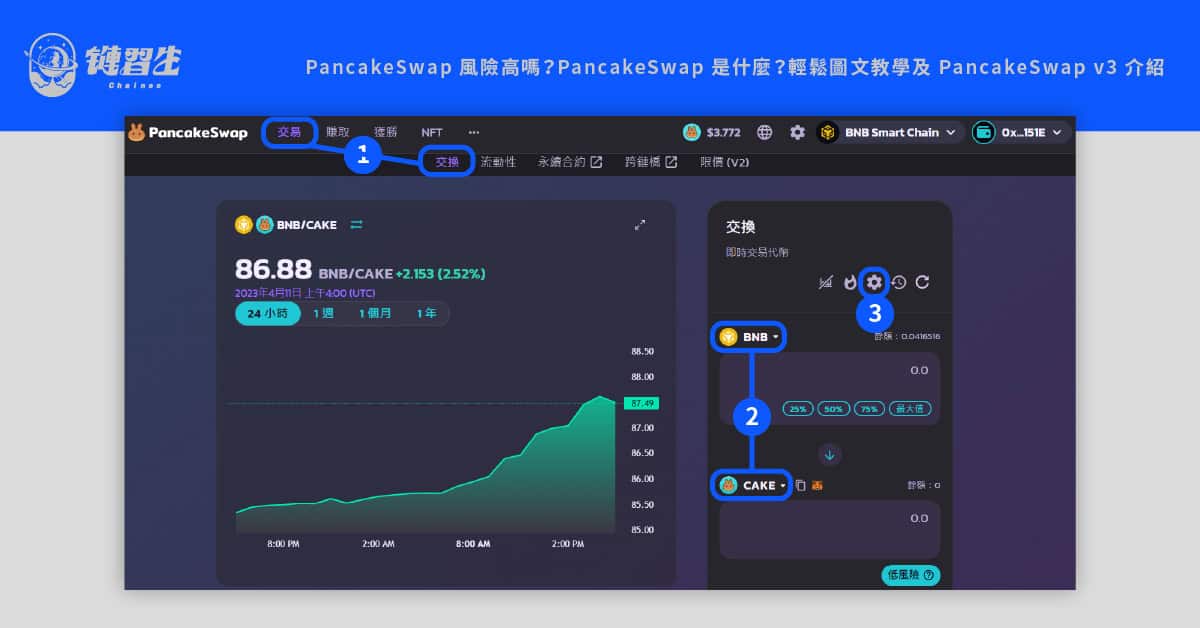This screenshot has height=628, width=1200.
Task: Select the 24 小時 chart range
Action: 268,313
